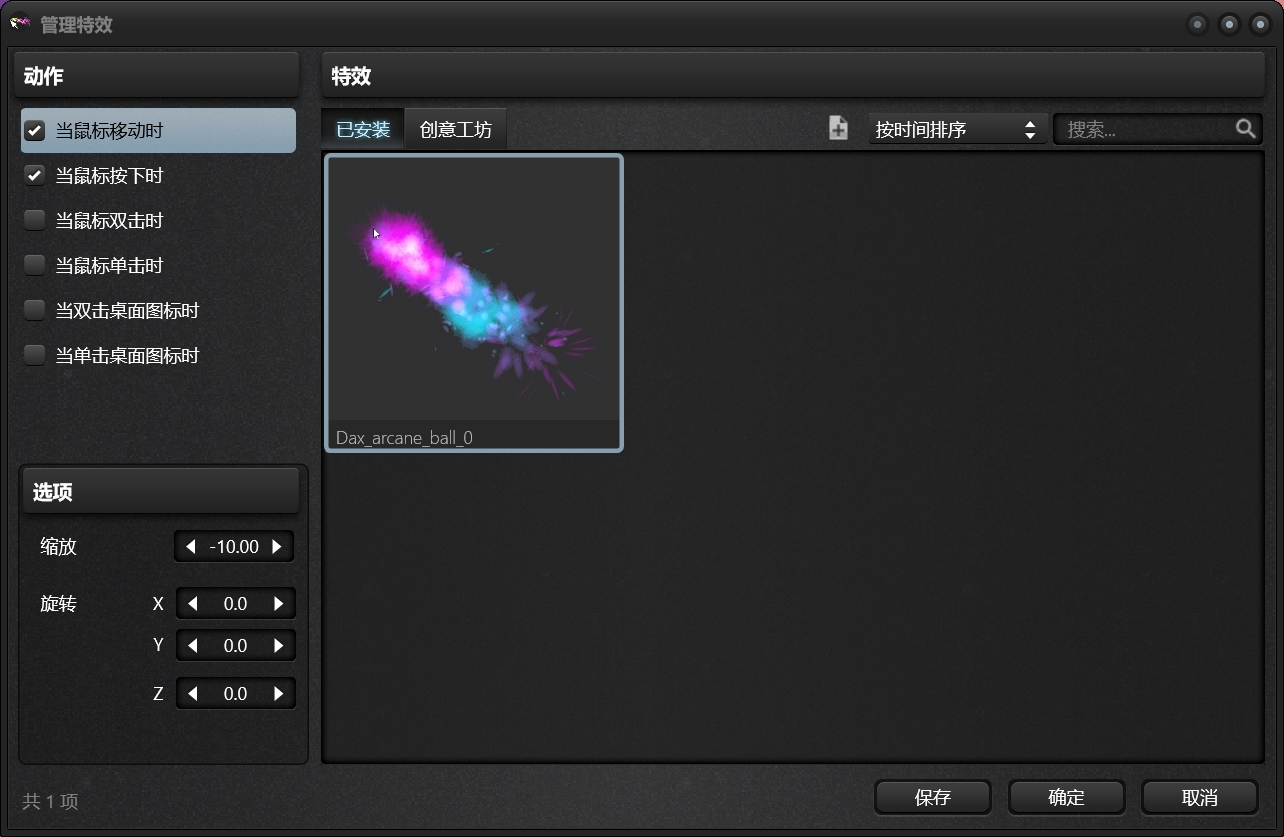Disable the 当鼠标按下时 checkbox
The height and width of the screenshot is (837, 1284).
coord(33,175)
